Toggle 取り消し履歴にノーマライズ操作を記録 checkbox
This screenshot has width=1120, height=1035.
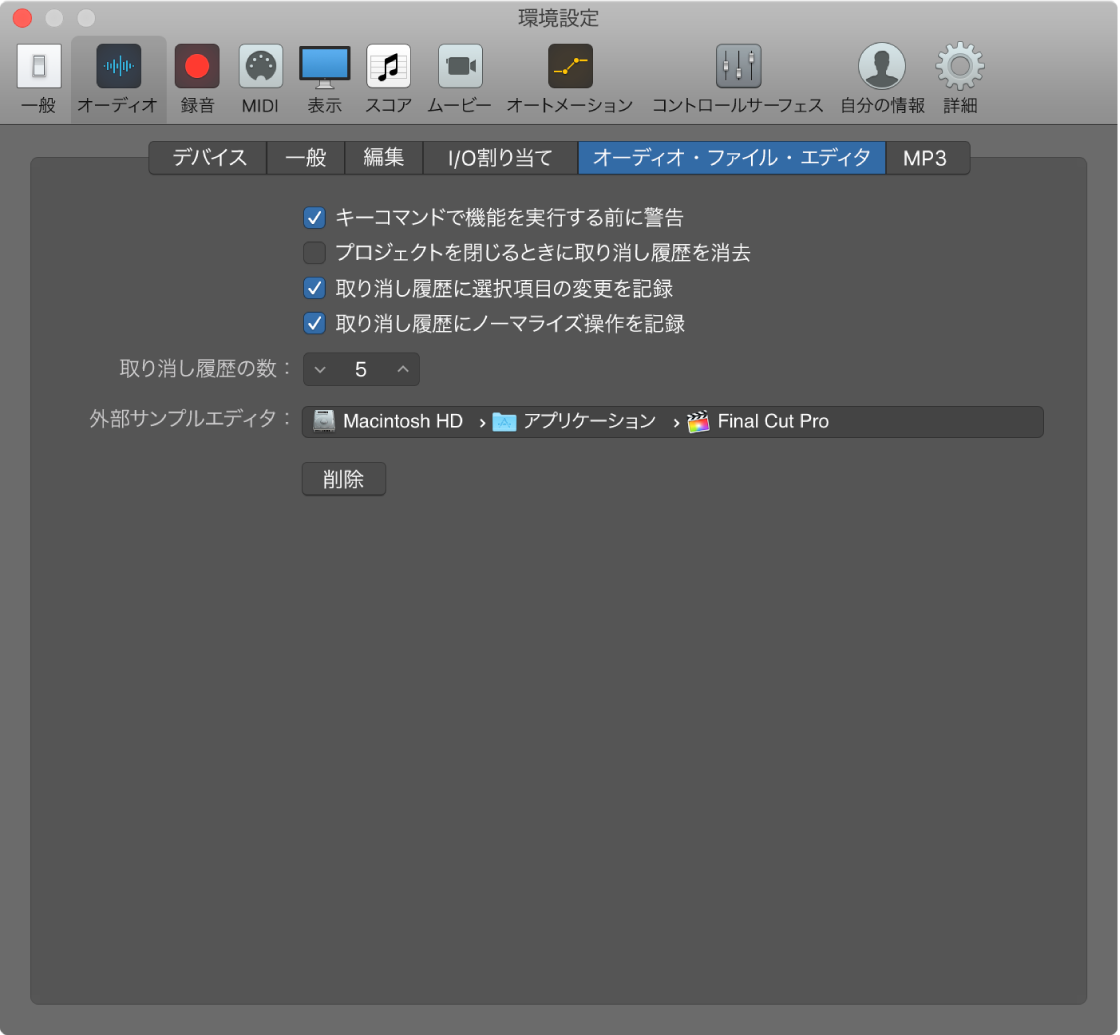coord(314,324)
